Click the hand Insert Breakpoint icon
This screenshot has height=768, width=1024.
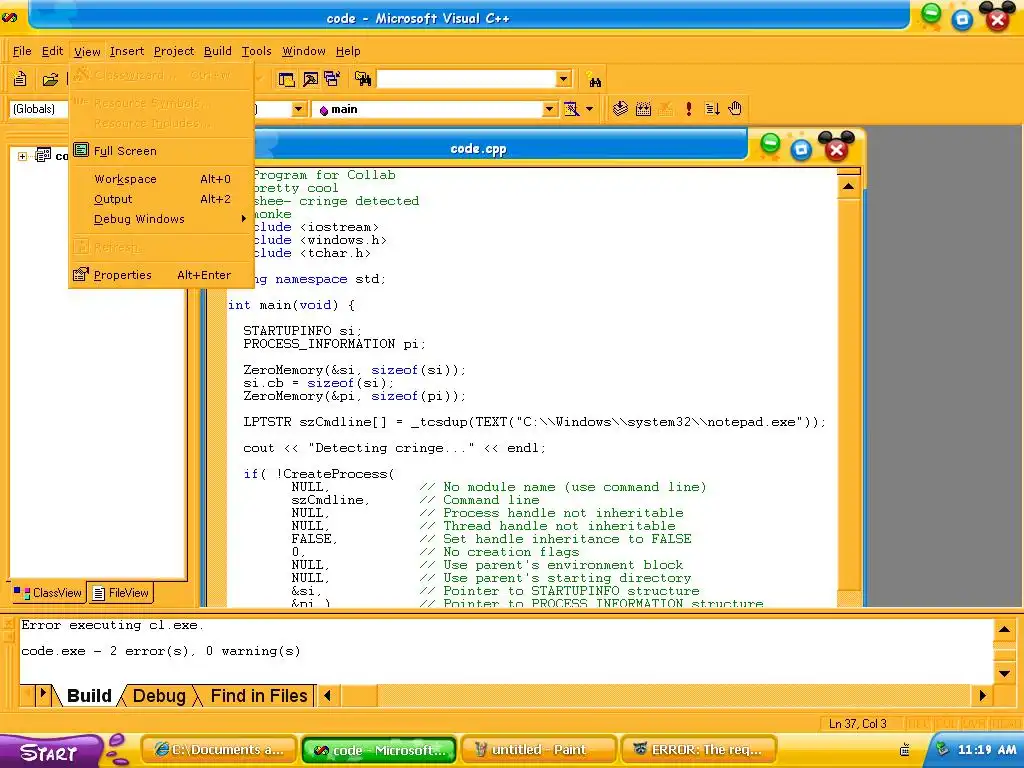tap(735, 108)
